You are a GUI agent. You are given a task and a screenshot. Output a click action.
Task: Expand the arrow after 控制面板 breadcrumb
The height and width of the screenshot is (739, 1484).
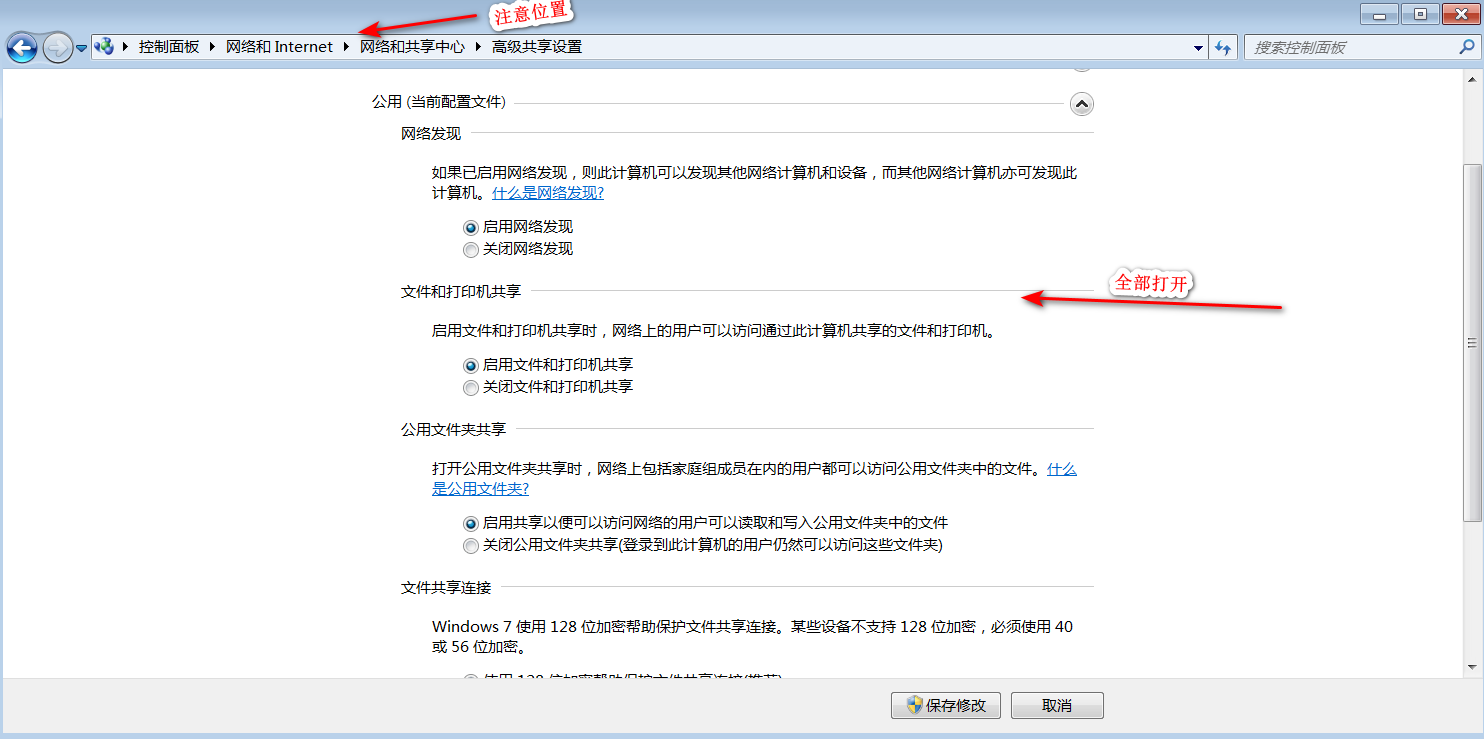212,47
